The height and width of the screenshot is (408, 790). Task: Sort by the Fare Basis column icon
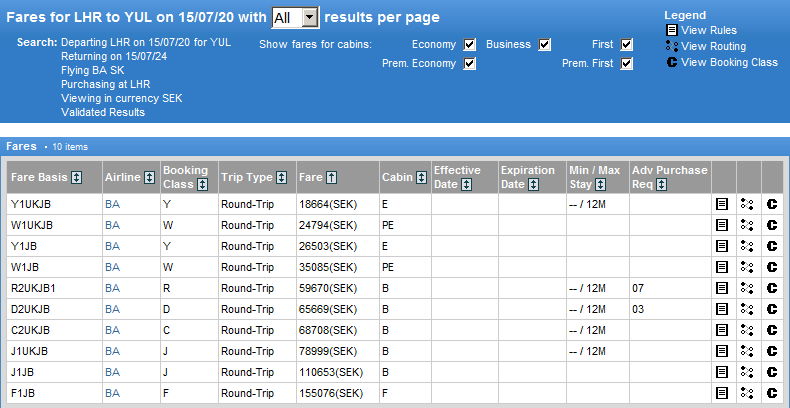[x=92, y=178]
